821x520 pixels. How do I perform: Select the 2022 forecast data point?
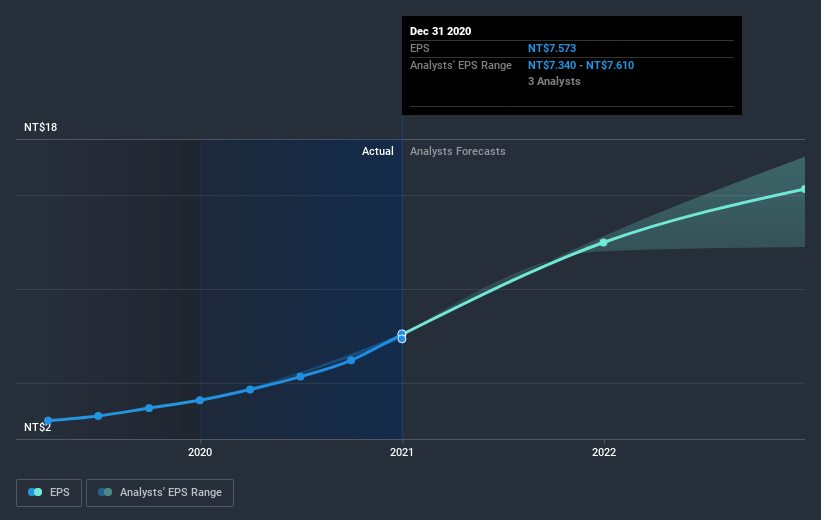[603, 242]
